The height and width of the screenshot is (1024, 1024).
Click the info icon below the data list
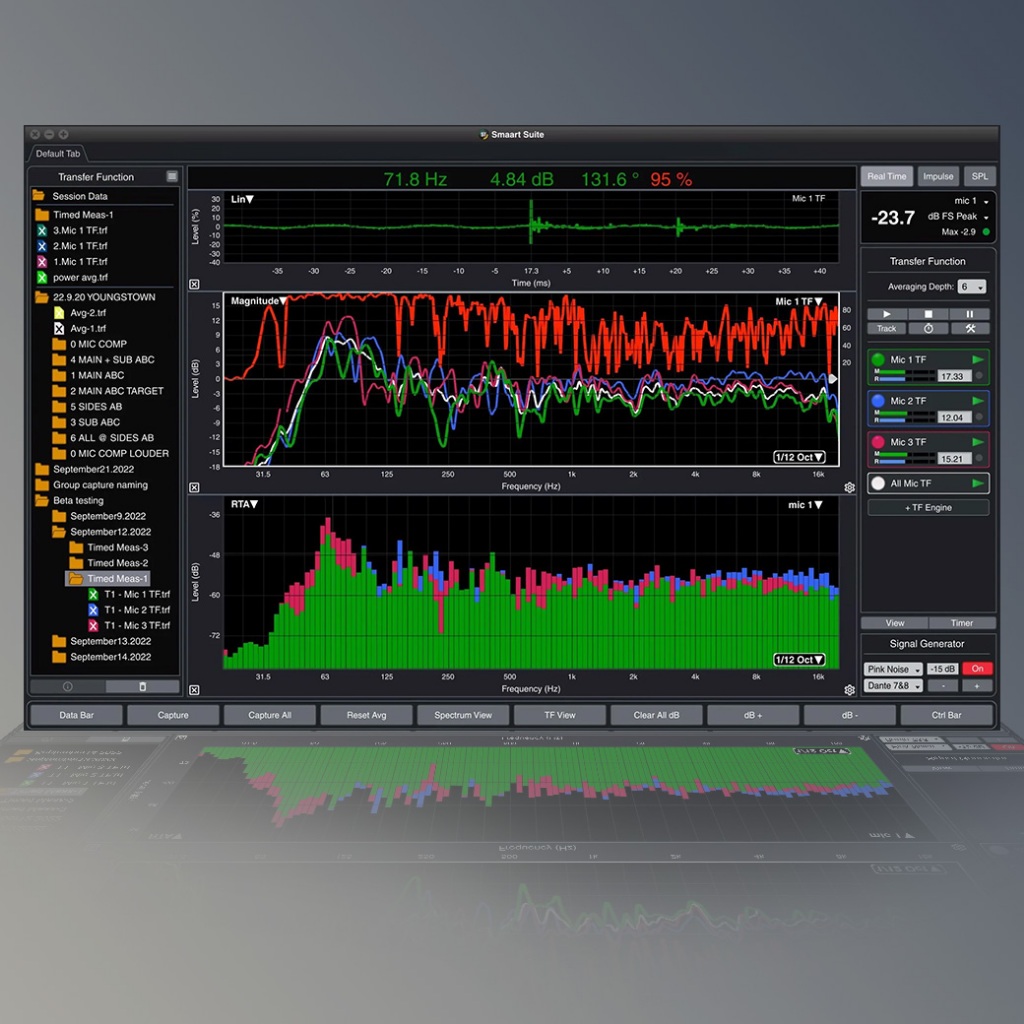[68, 687]
